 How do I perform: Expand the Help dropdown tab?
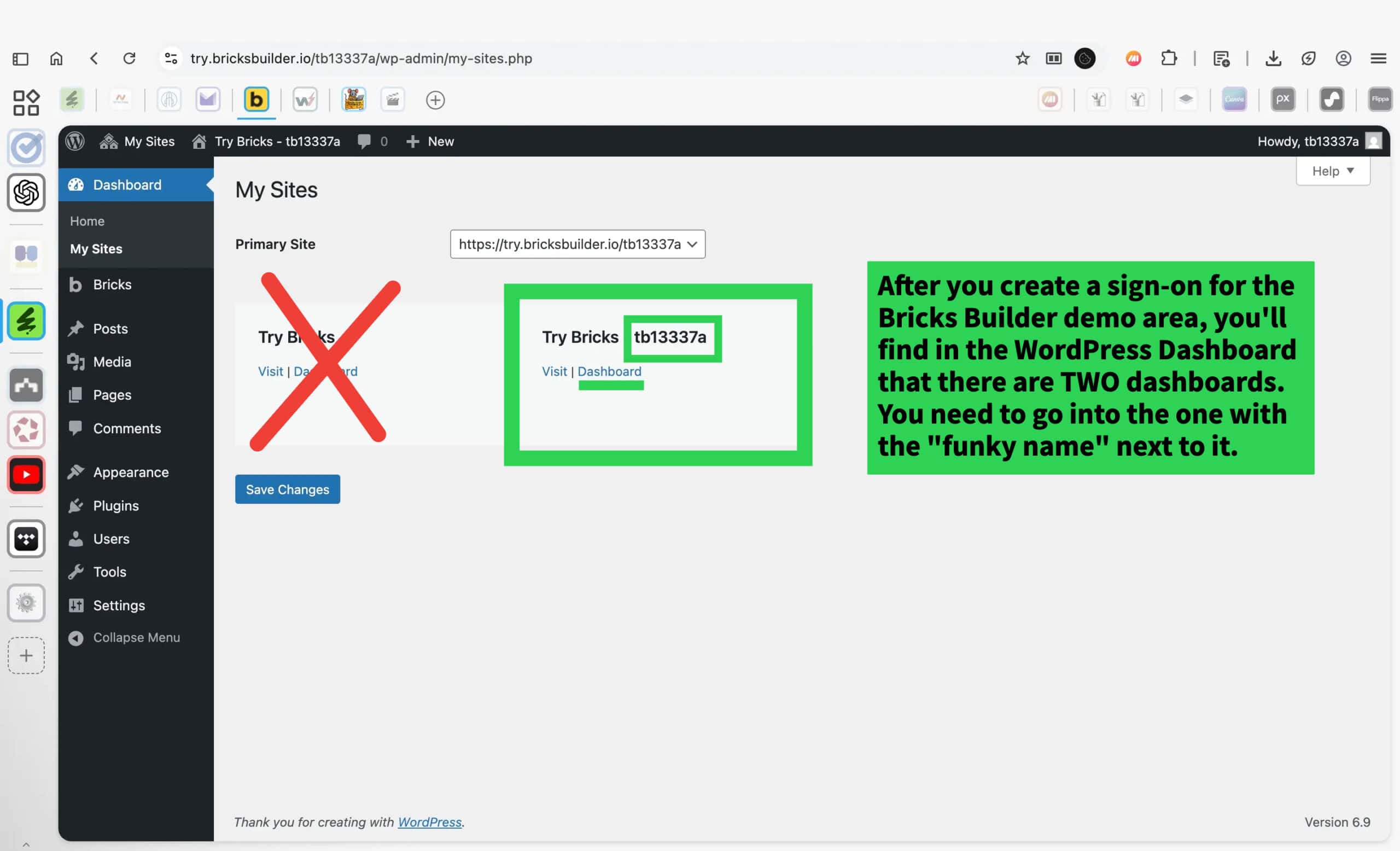(x=1332, y=171)
